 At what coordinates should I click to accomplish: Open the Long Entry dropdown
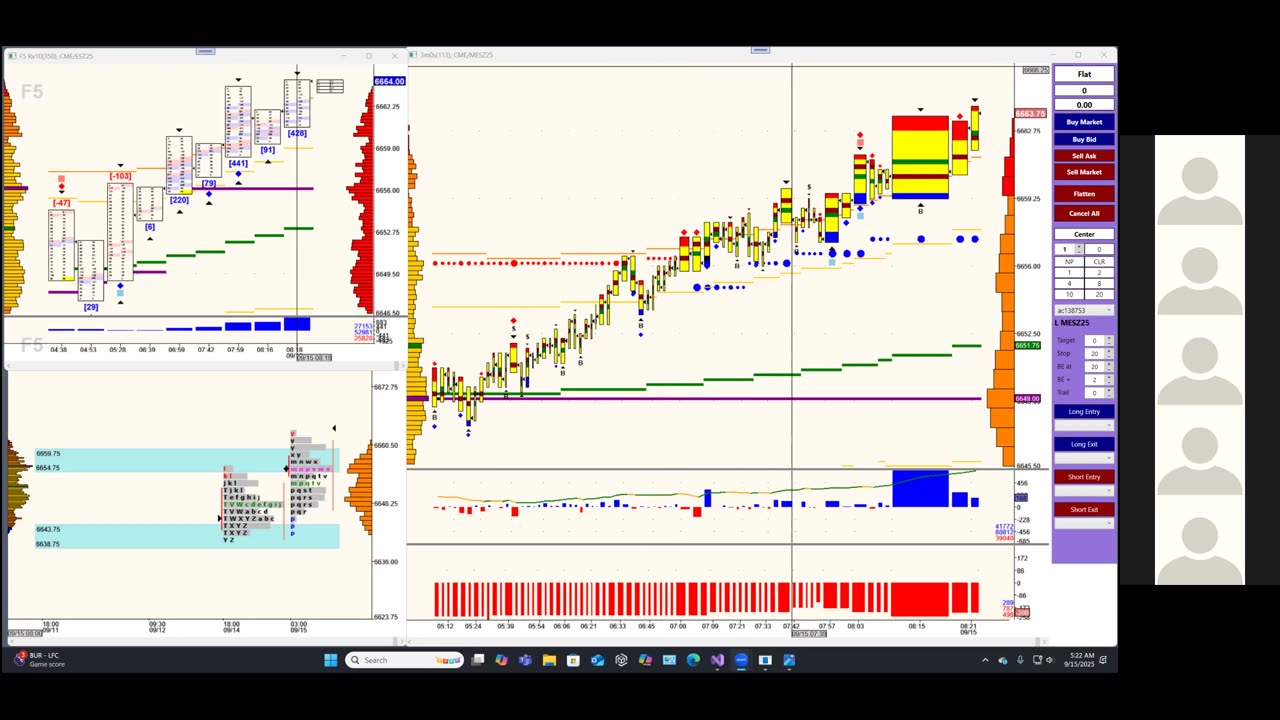[1084, 426]
